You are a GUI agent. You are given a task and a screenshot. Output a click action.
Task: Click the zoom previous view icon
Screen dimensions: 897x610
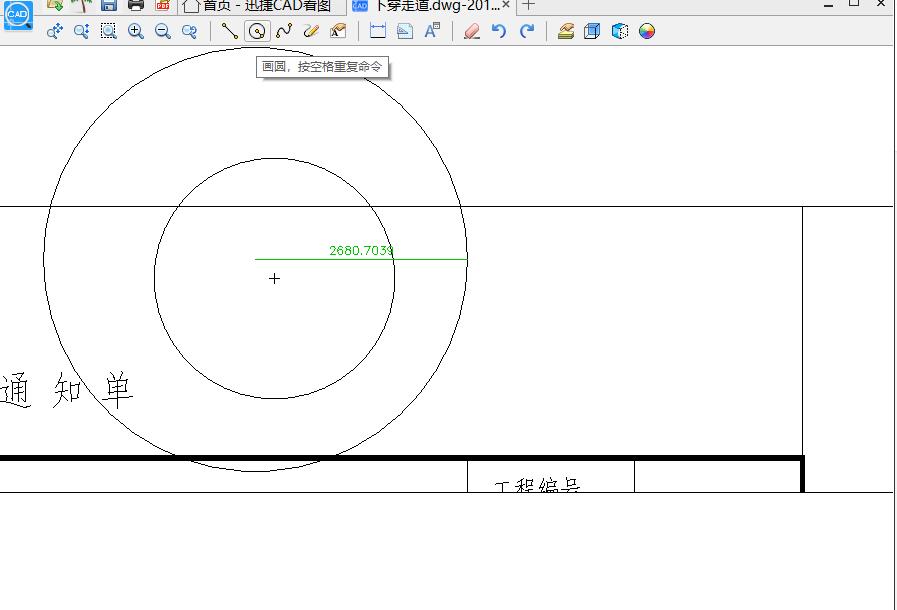pyautogui.click(x=189, y=31)
